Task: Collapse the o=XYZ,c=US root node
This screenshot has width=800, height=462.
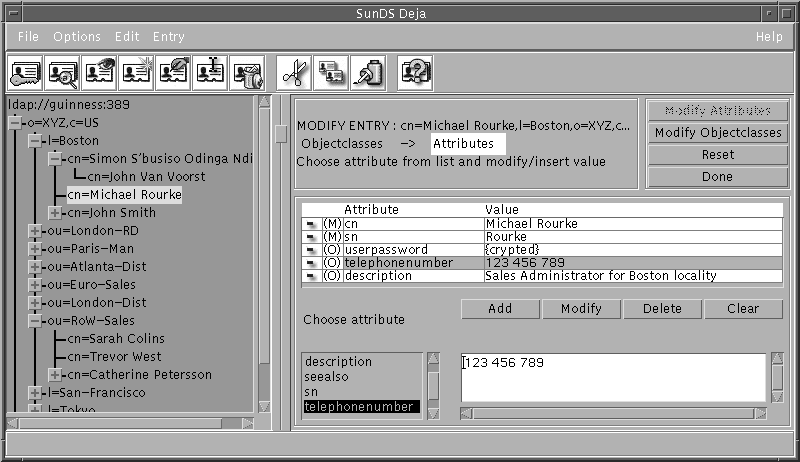Action: click(x=15, y=122)
